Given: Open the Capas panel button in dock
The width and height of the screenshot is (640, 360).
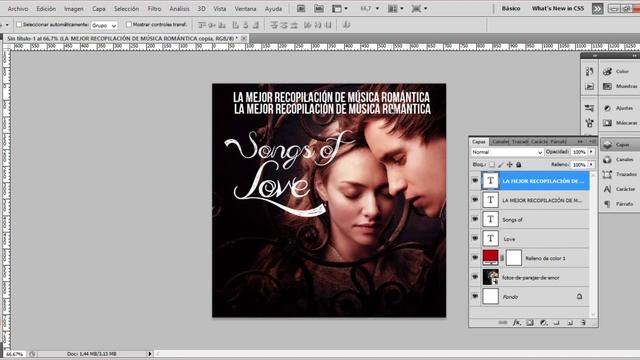Looking at the screenshot, I should [x=619, y=144].
